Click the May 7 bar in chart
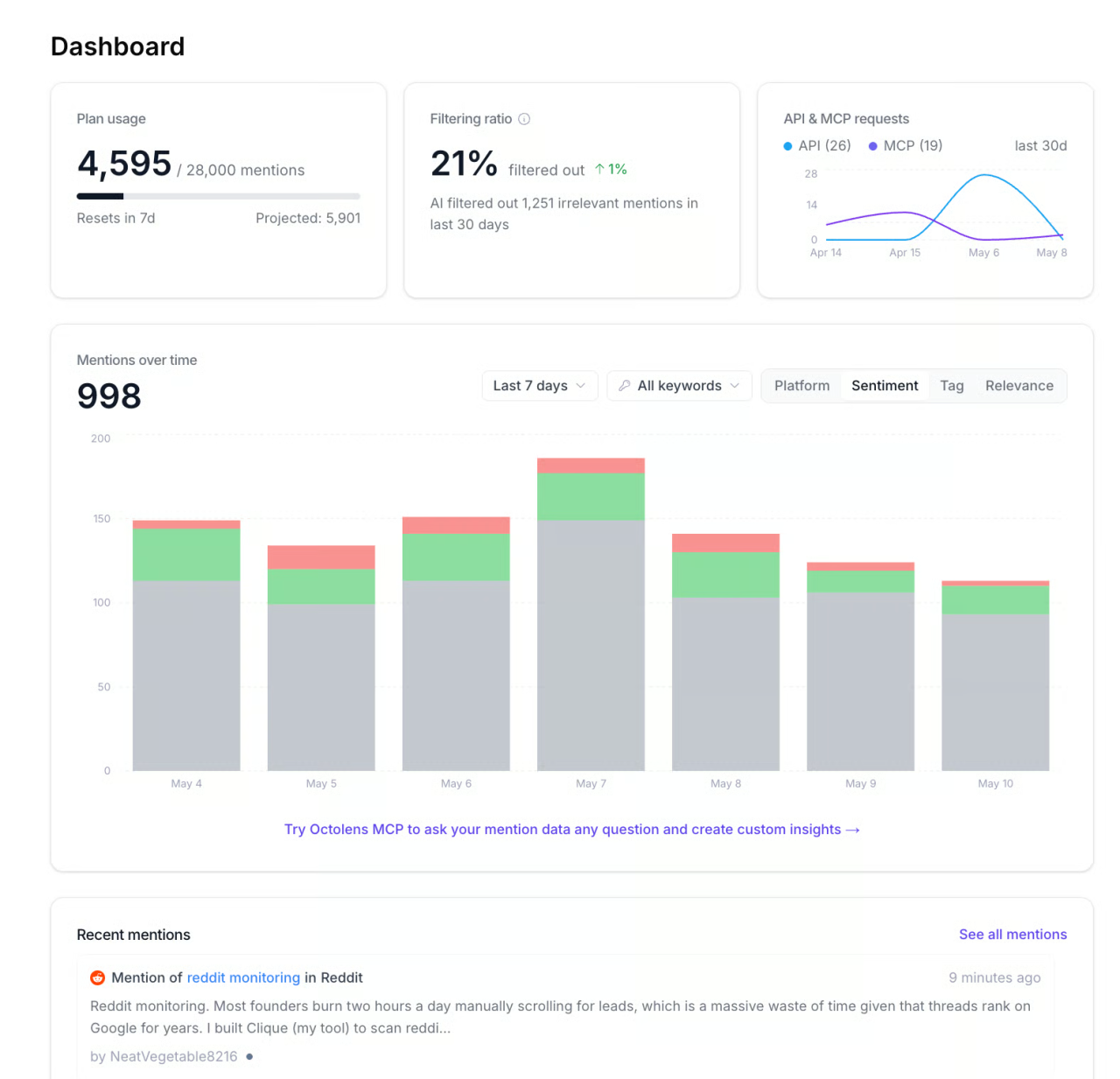The height and width of the screenshot is (1079, 1120). pyautogui.click(x=591, y=614)
